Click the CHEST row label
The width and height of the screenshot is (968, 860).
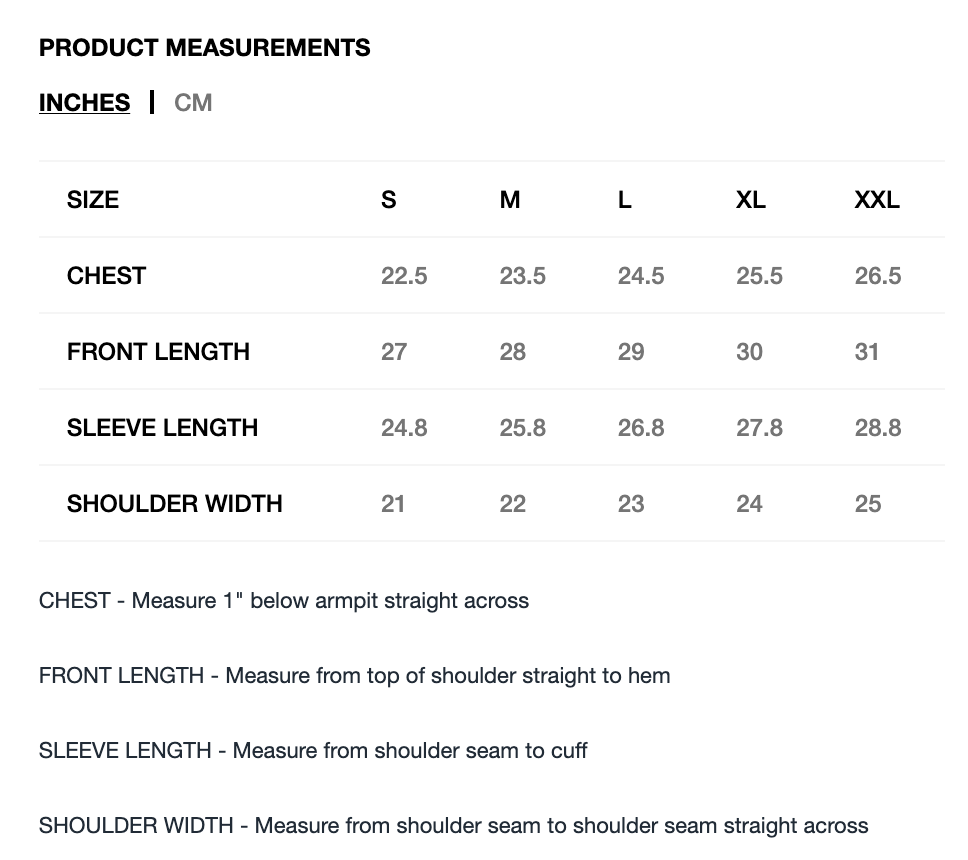point(106,276)
